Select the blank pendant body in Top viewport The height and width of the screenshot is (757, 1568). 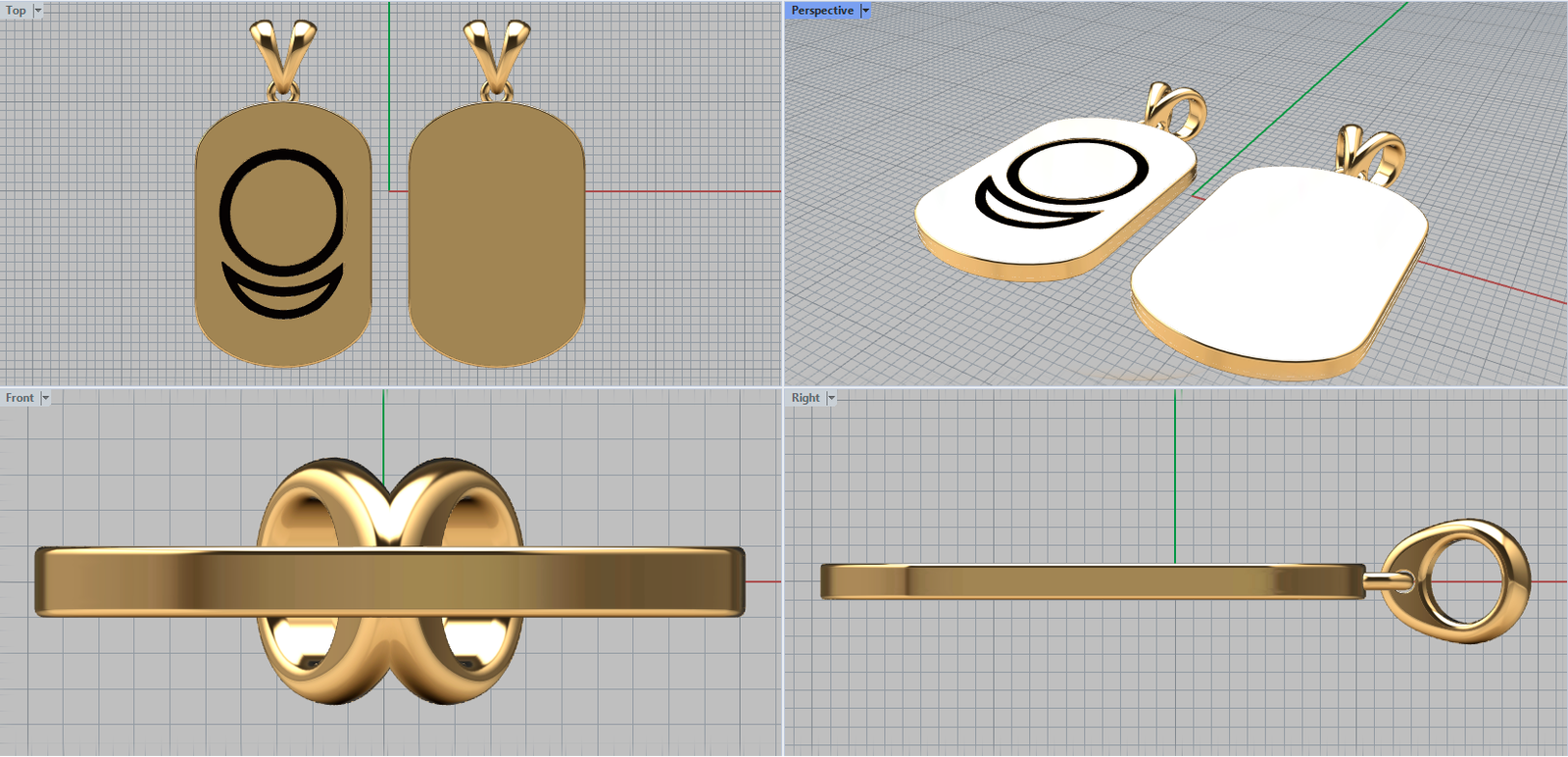click(496, 235)
